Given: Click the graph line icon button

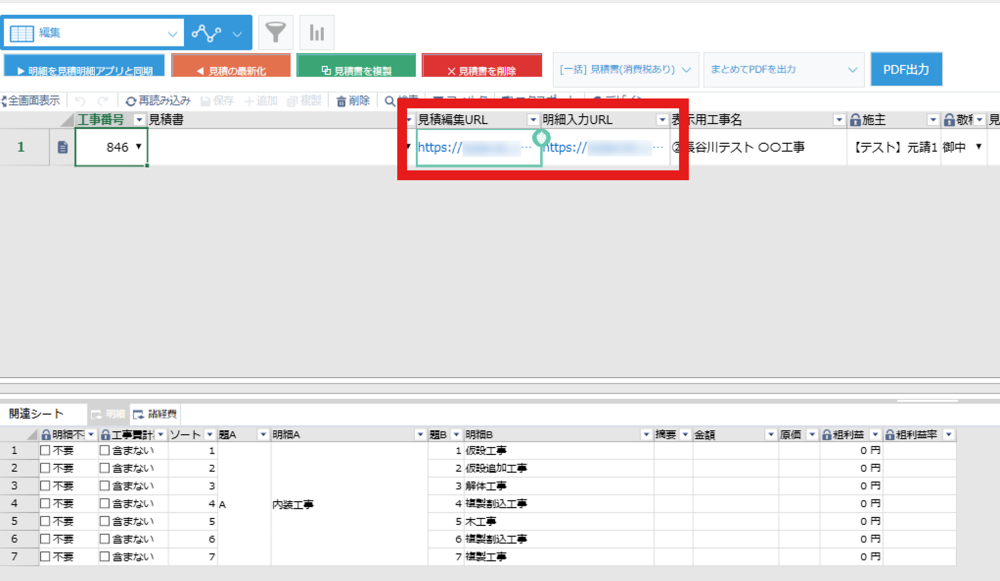Looking at the screenshot, I should tap(206, 33).
